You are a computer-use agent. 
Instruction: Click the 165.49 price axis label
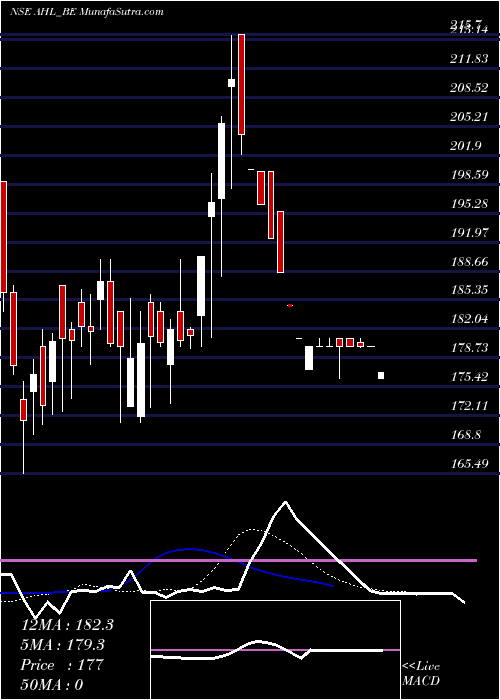[x=469, y=463]
